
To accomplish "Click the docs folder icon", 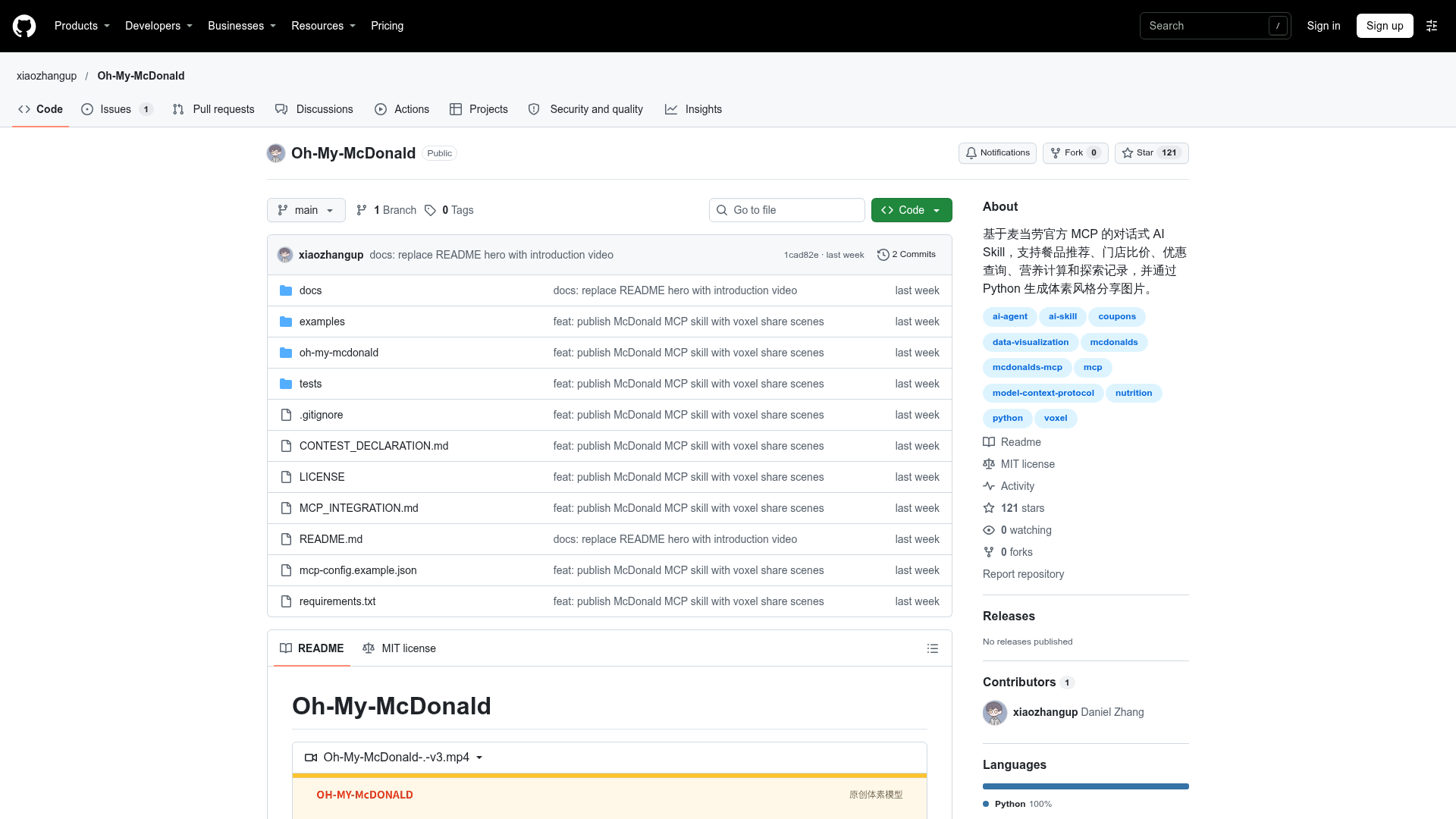I will pos(286,290).
